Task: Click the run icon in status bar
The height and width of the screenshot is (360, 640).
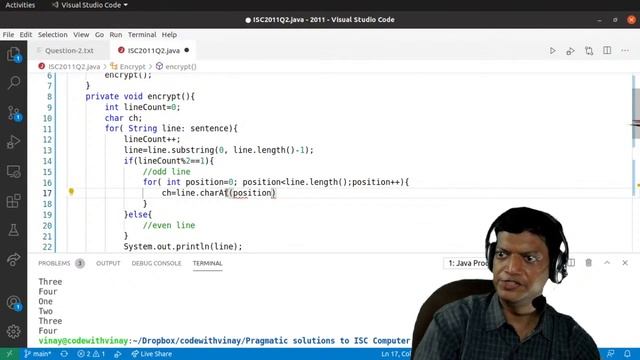Action: click(x=118, y=354)
